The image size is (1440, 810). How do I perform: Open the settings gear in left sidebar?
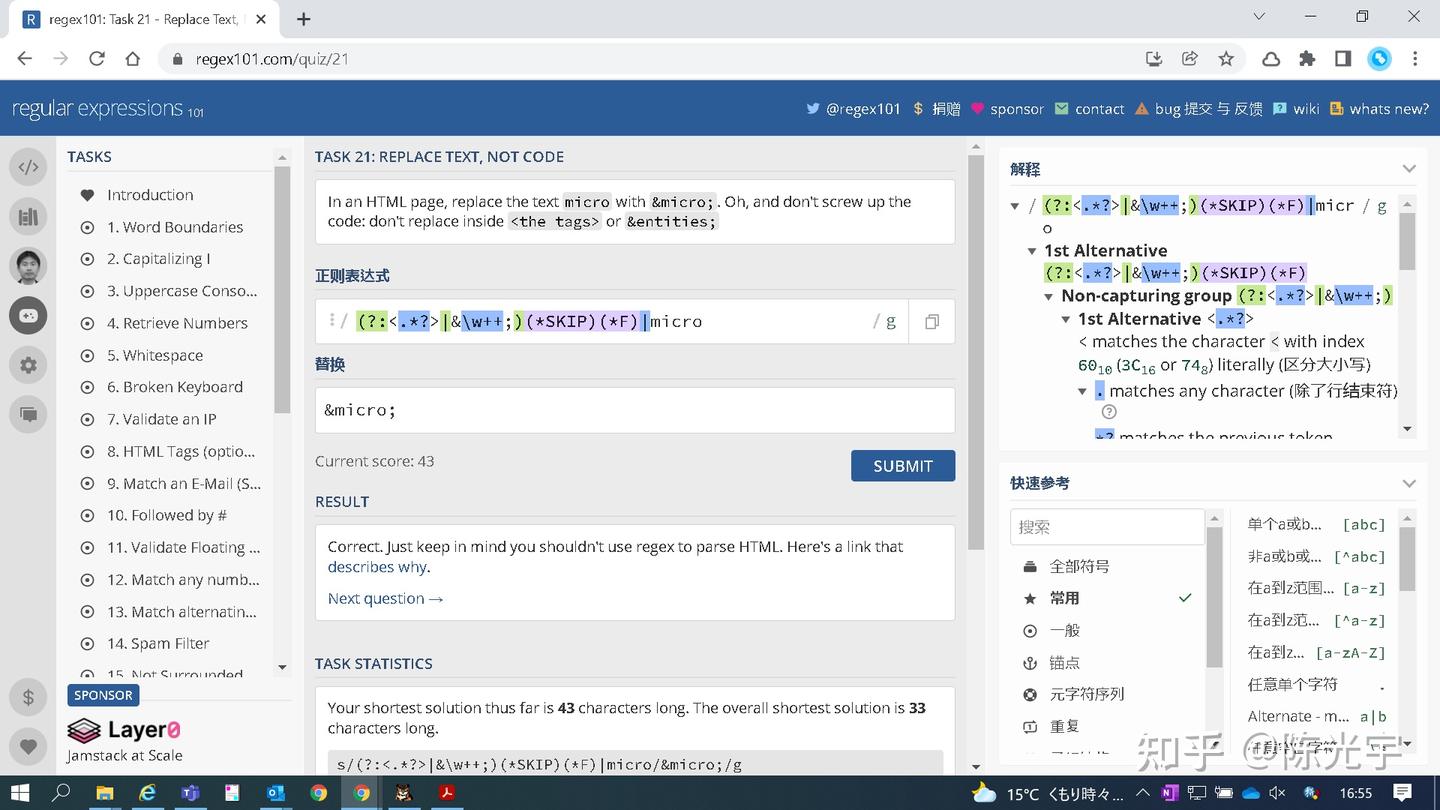pyautogui.click(x=28, y=365)
